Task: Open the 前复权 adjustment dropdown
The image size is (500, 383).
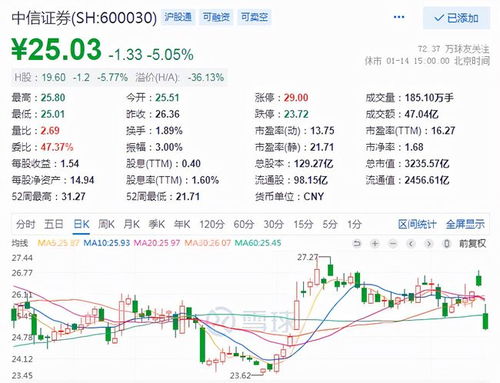Action: (x=472, y=244)
